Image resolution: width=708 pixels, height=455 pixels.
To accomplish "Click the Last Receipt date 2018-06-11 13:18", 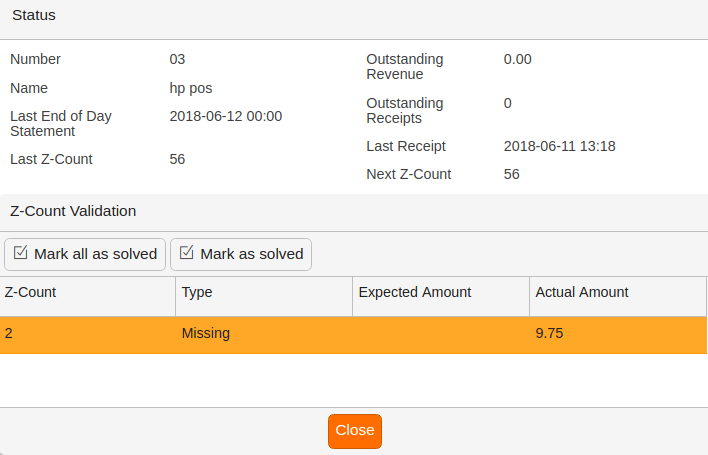I will (x=559, y=146).
